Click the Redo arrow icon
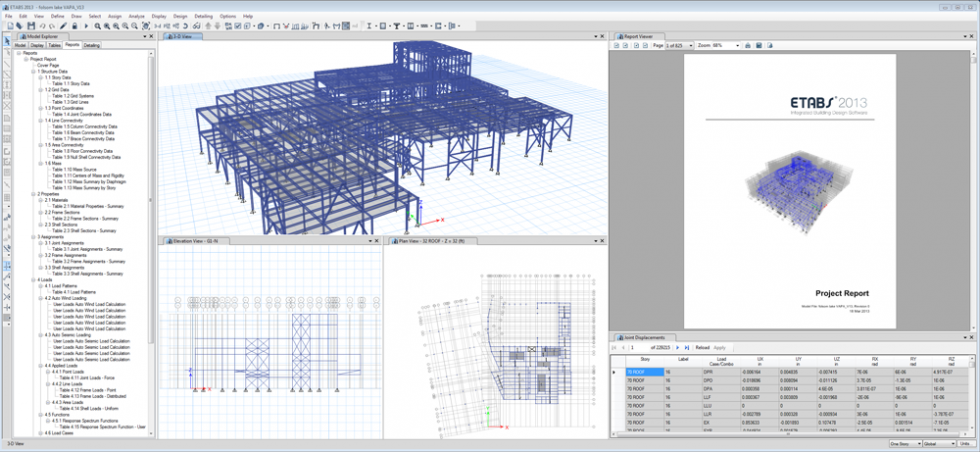Viewport: 980px width, 452px height. coord(52,26)
